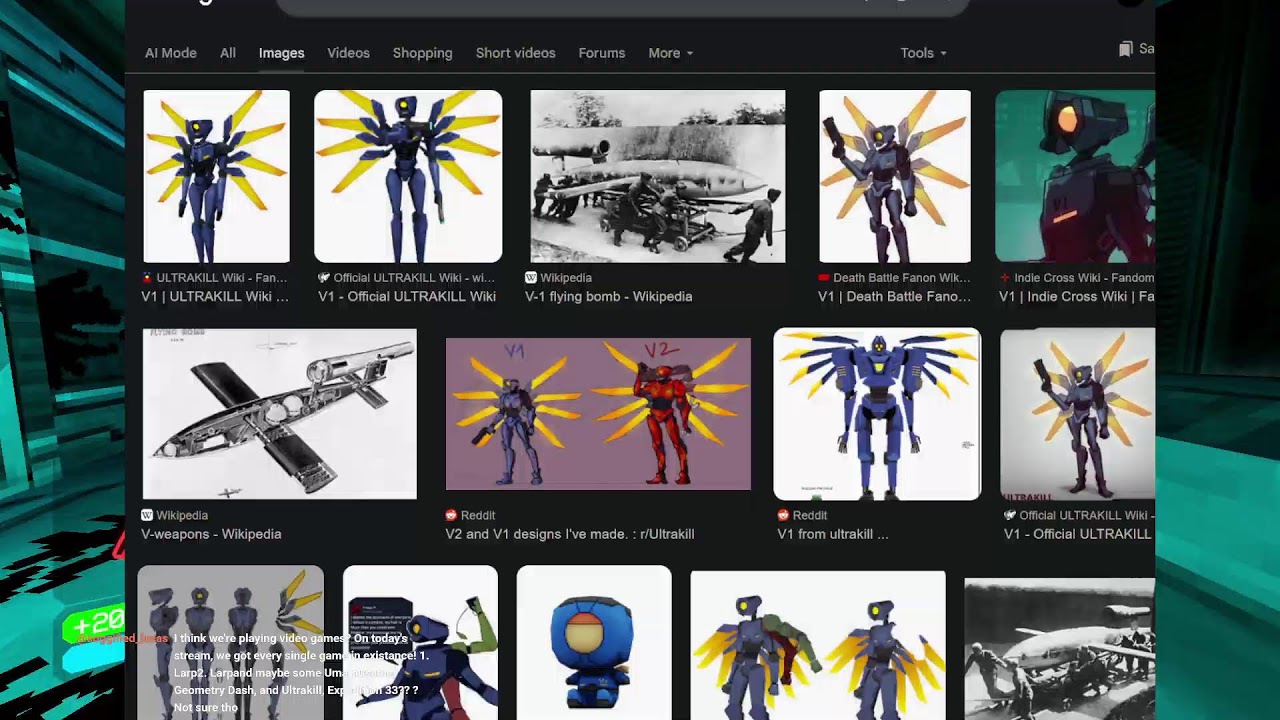This screenshot has height=720, width=1280.
Task: Select the Images tab
Action: [x=281, y=53]
